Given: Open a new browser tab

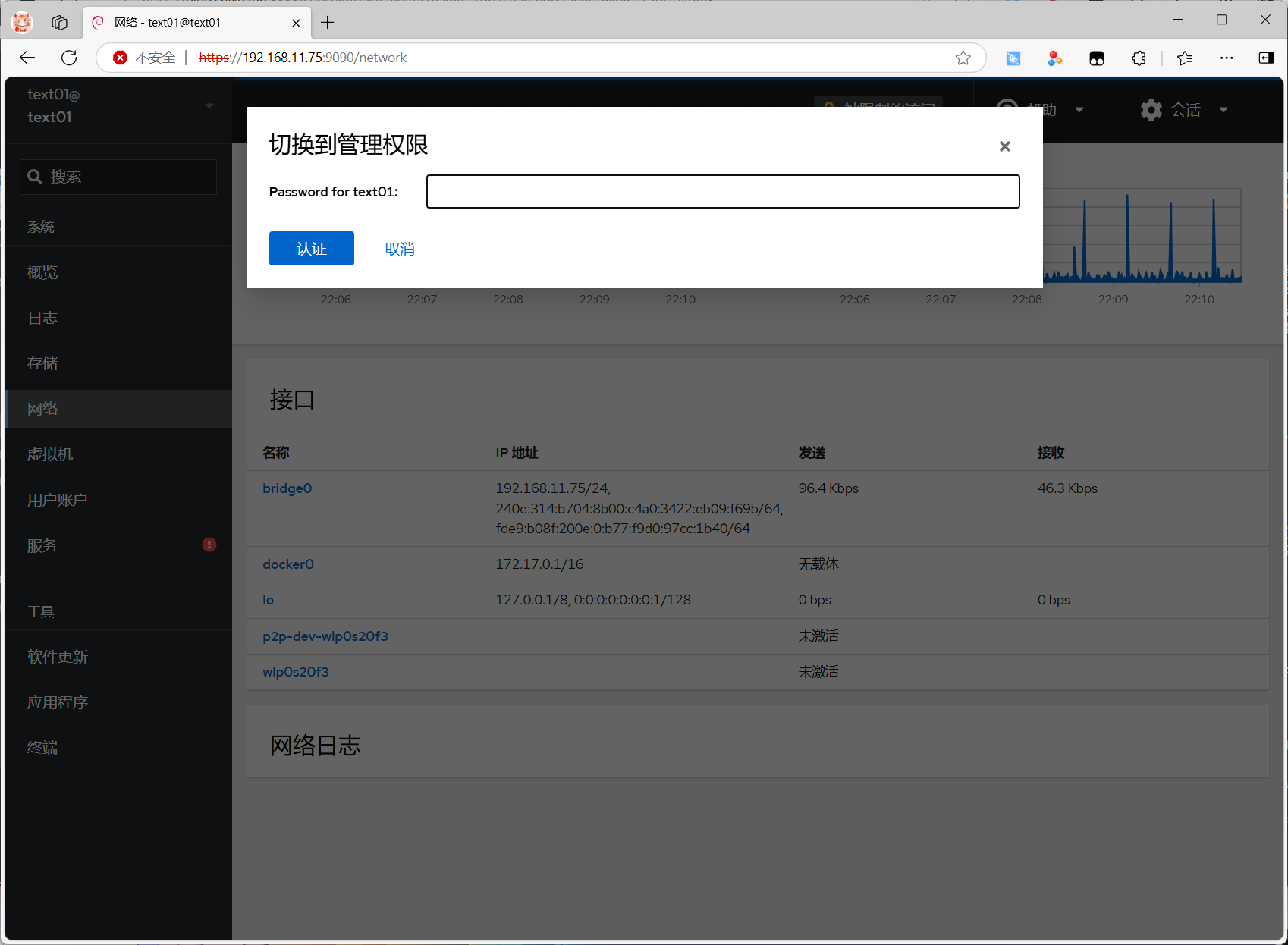Looking at the screenshot, I should pos(328,23).
